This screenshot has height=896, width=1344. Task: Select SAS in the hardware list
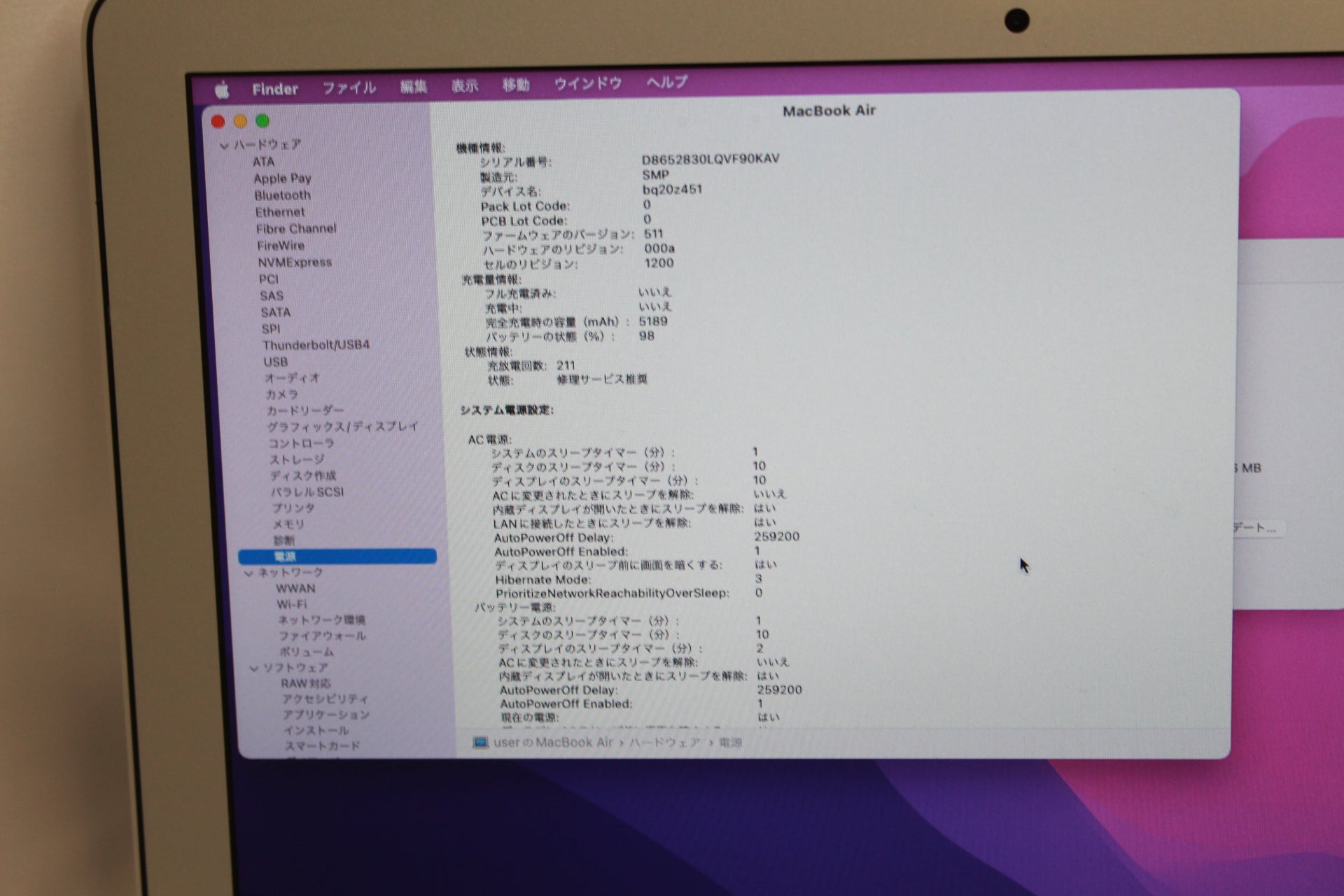[x=272, y=296]
